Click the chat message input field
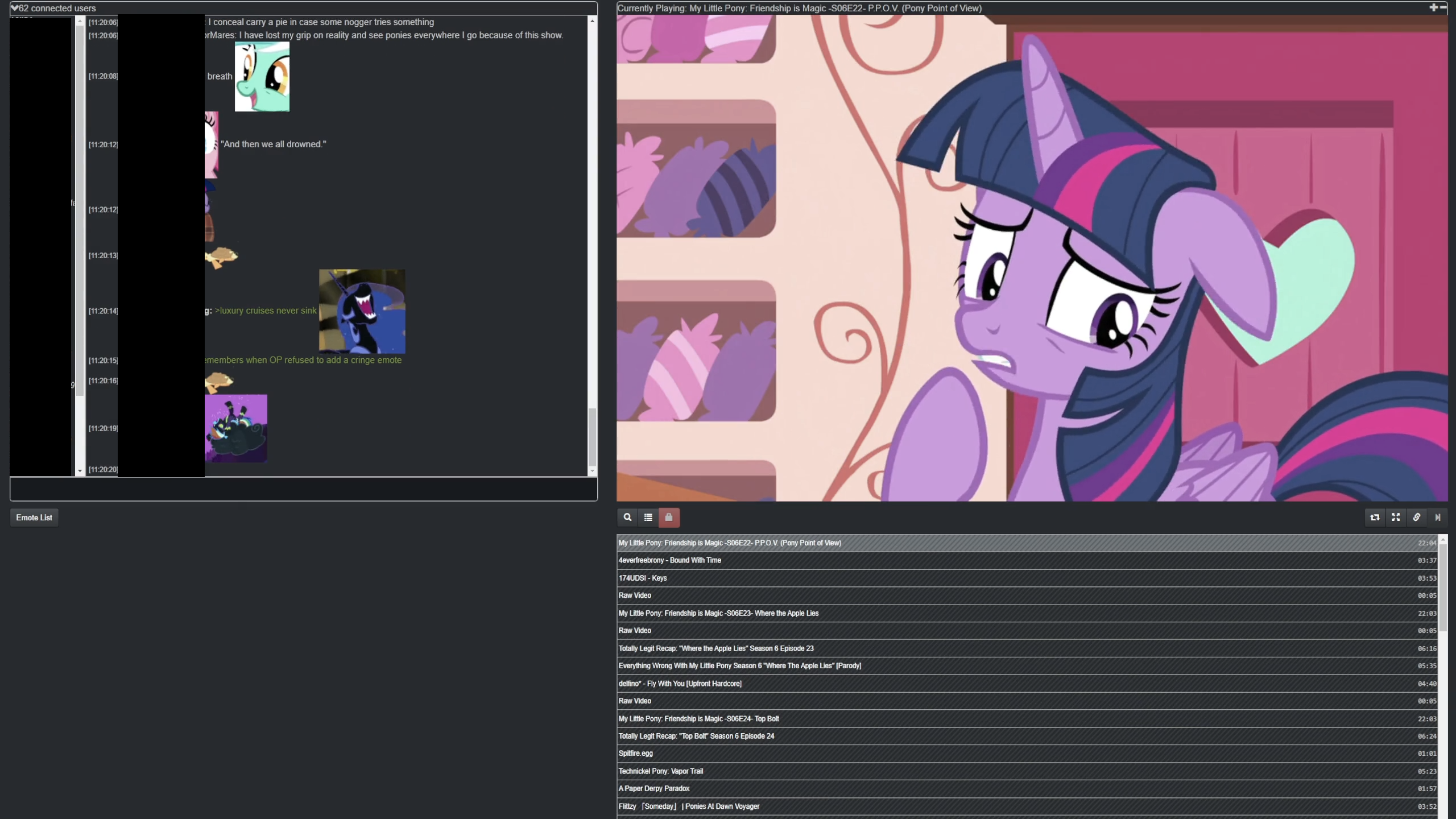Viewport: 1456px width, 819px height. [303, 489]
